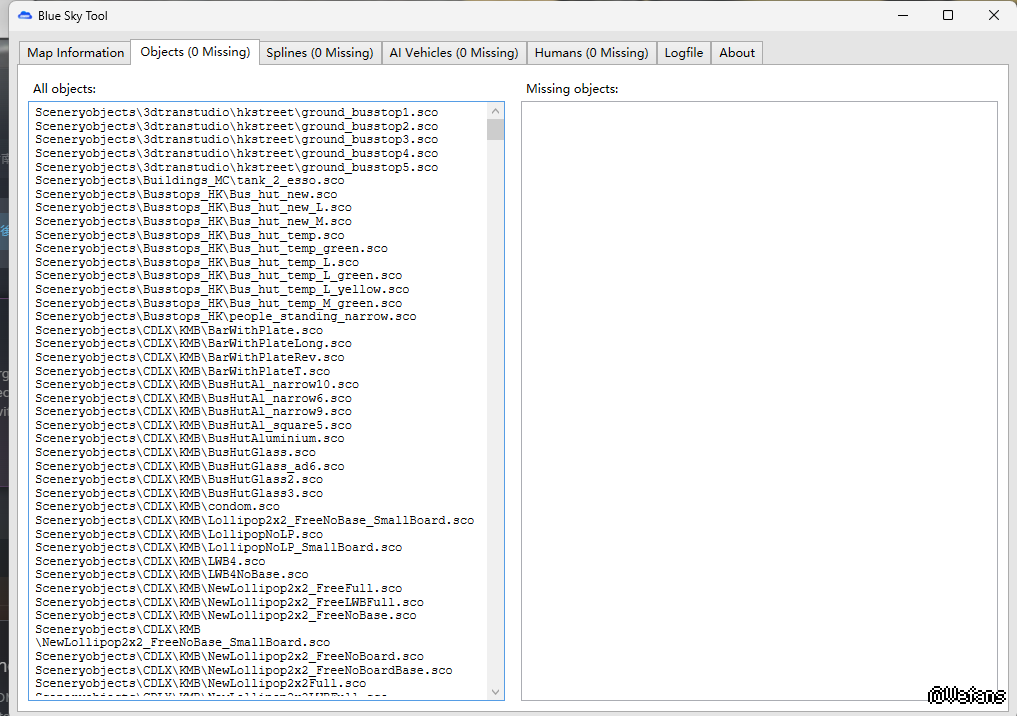Minimize the Blue Sky Tool window

pos(902,16)
